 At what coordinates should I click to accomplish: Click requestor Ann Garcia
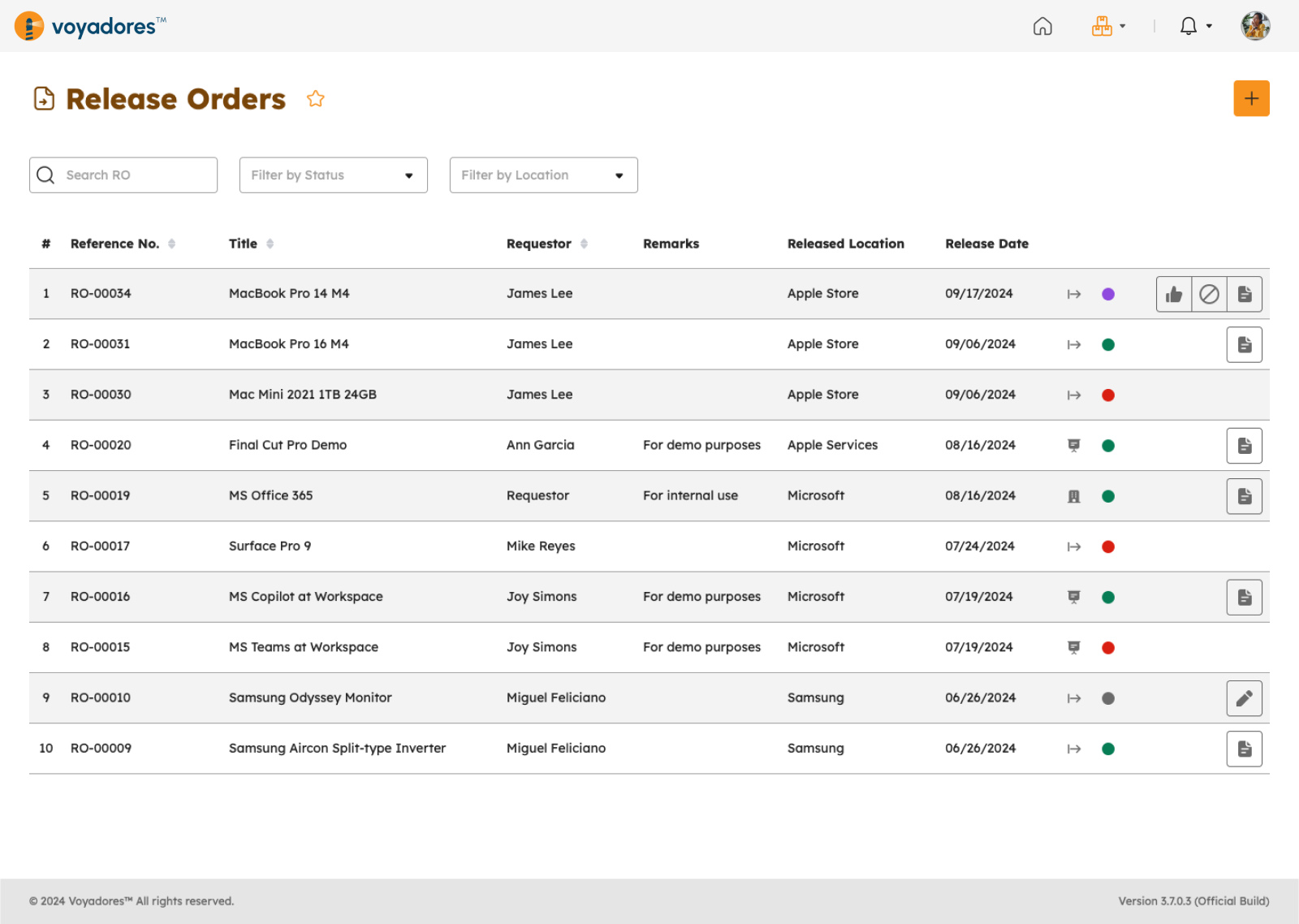[540, 444]
